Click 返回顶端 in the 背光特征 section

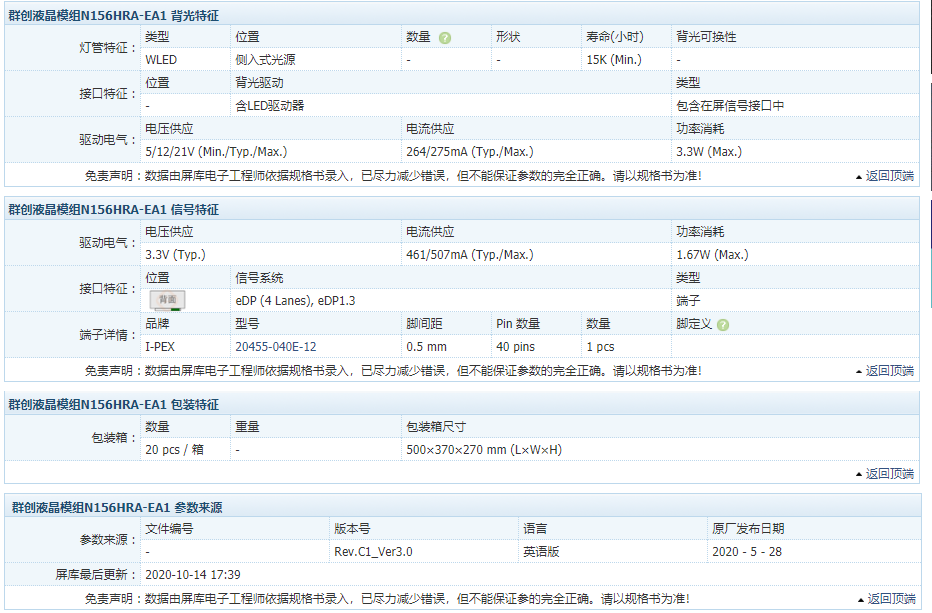coord(884,176)
